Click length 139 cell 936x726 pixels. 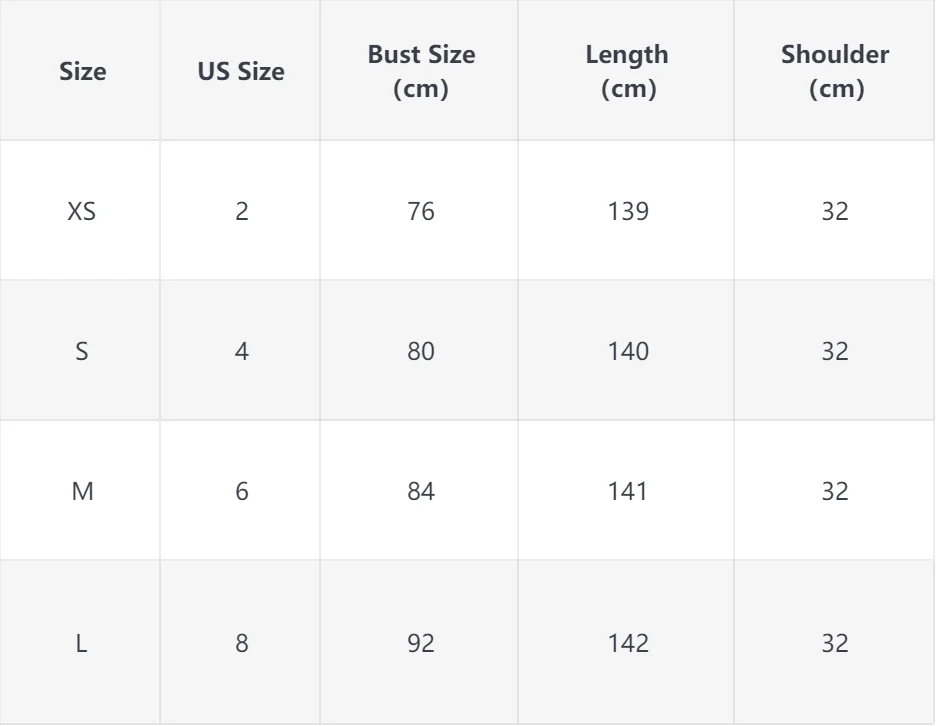click(x=627, y=211)
